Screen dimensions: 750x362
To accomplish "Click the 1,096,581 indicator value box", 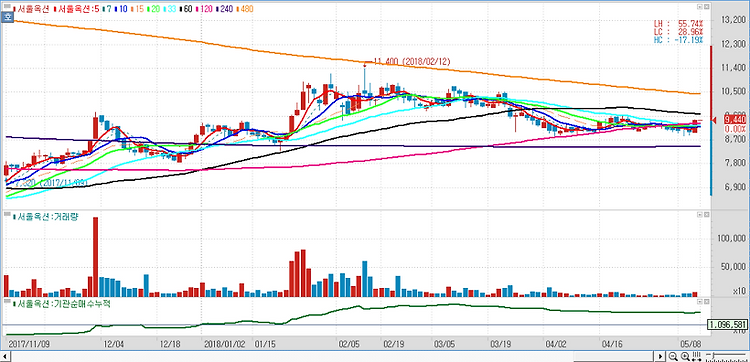I will pos(728,325).
